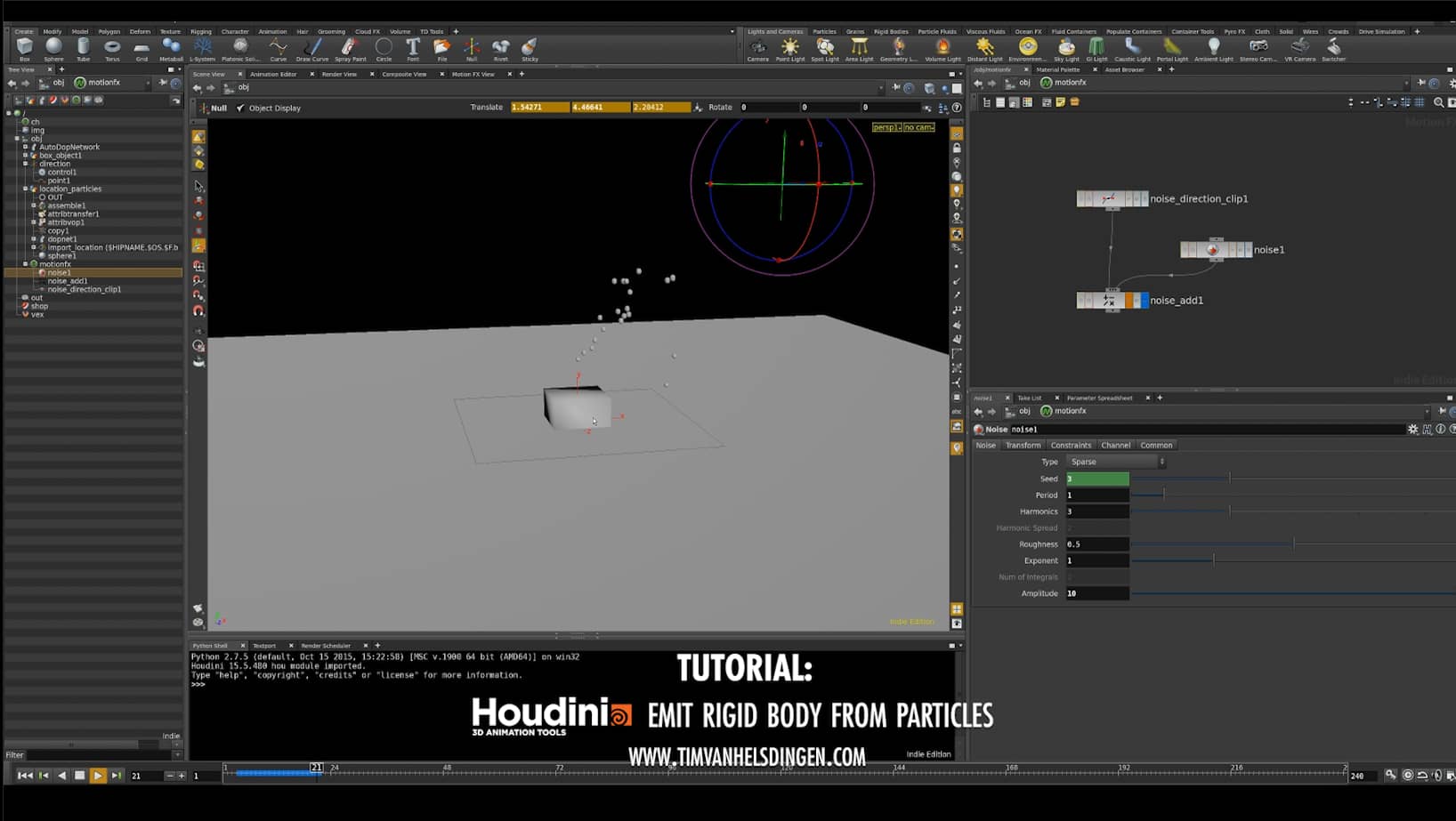Open the Rigid Bodies shelf tab

pyautogui.click(x=891, y=30)
